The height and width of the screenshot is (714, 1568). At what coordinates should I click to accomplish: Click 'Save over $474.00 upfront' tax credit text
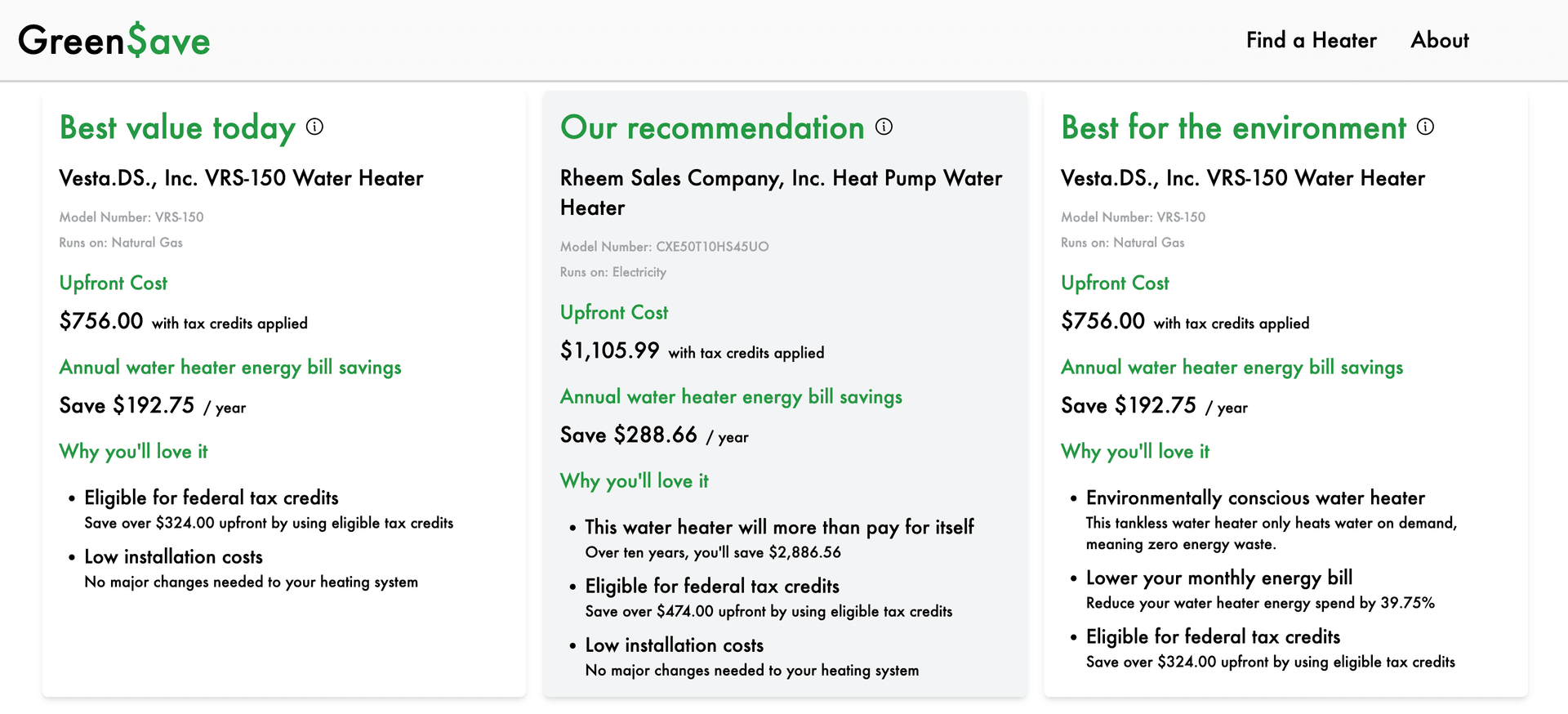point(768,611)
